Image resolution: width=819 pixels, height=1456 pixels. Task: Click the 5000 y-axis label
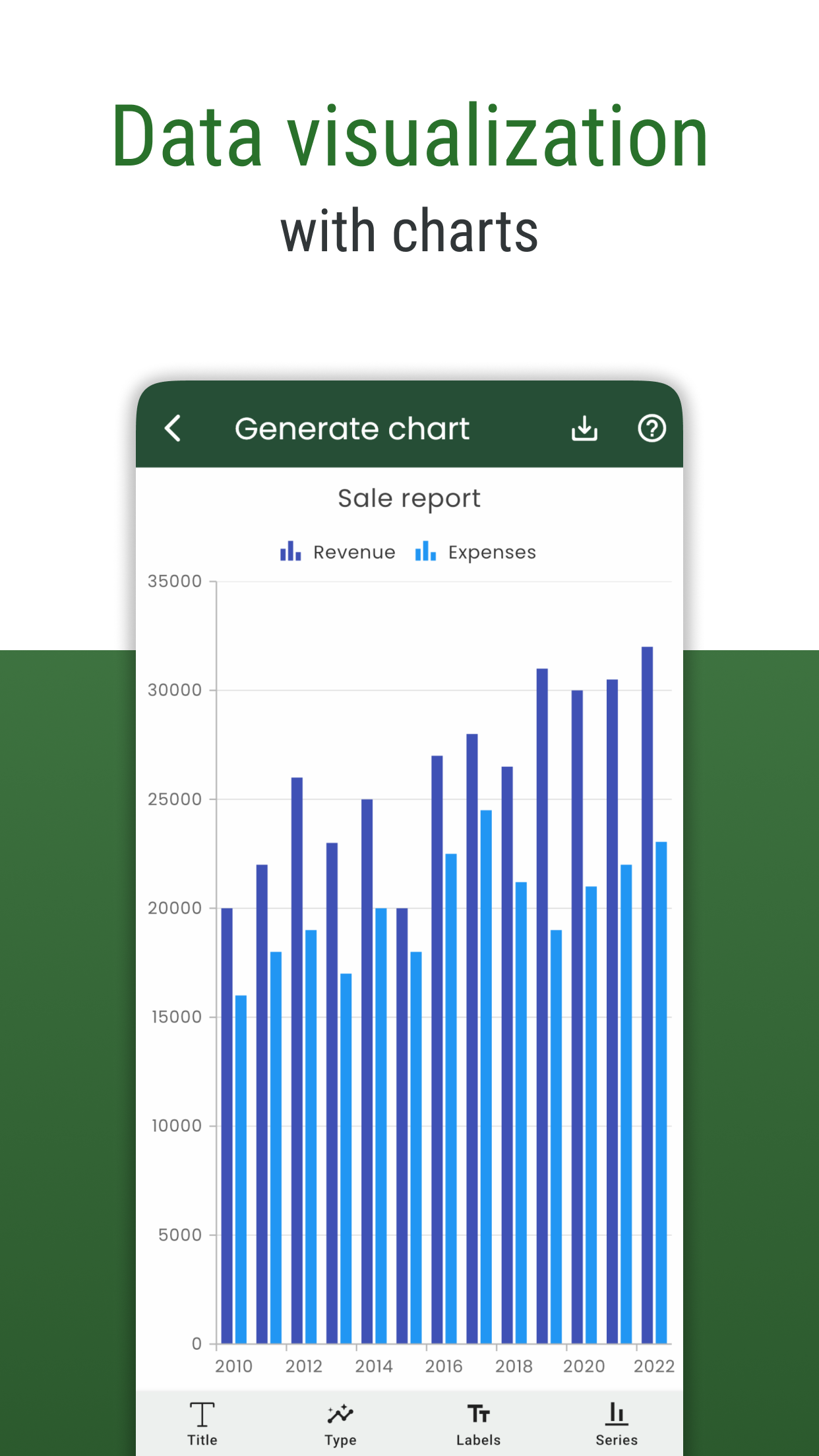[180, 1234]
